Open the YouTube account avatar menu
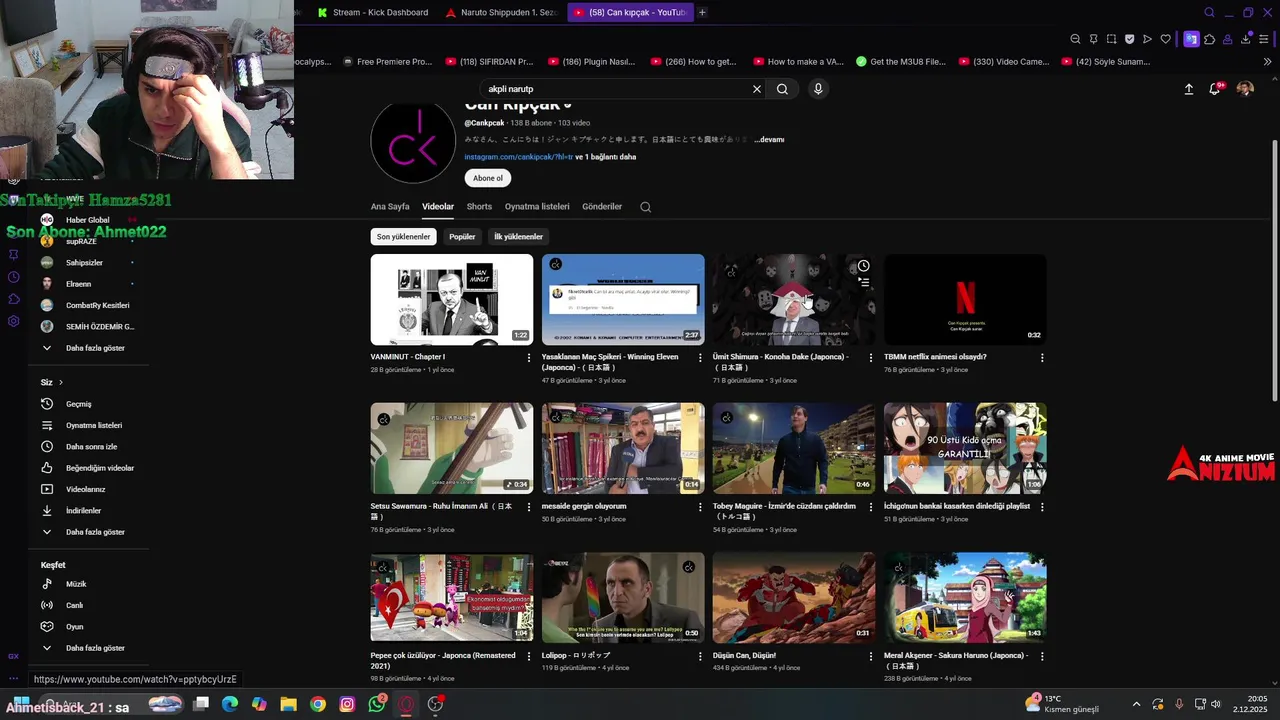This screenshot has width=1280, height=720. pyautogui.click(x=1245, y=89)
